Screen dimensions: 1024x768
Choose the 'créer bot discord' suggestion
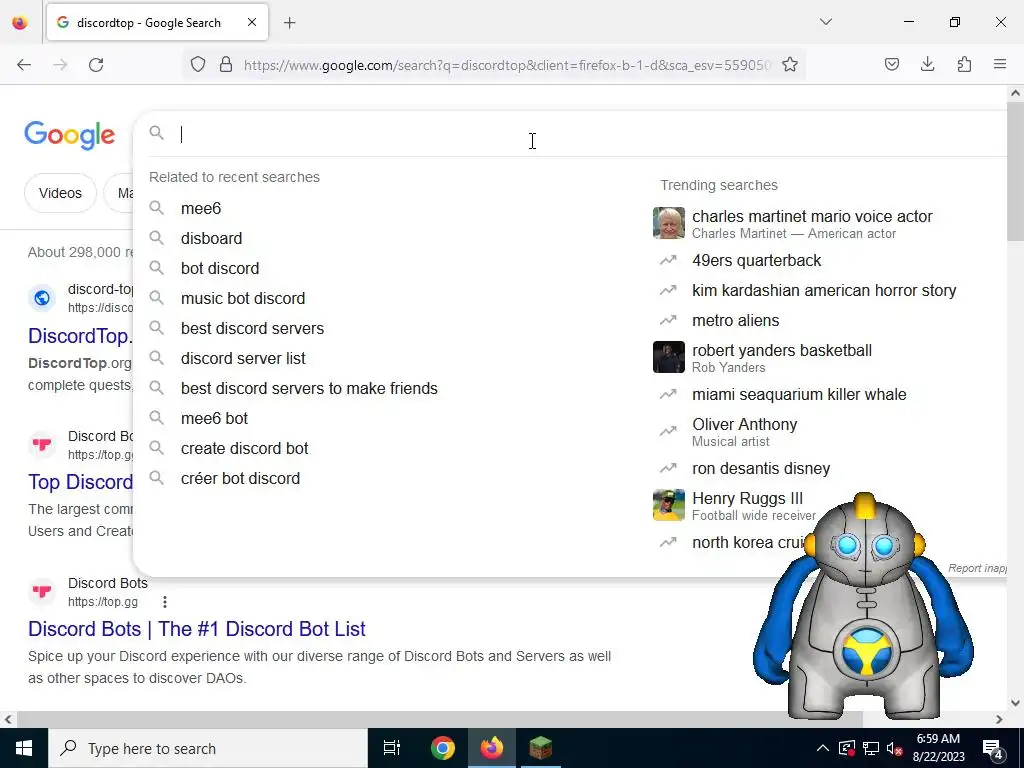(240, 479)
